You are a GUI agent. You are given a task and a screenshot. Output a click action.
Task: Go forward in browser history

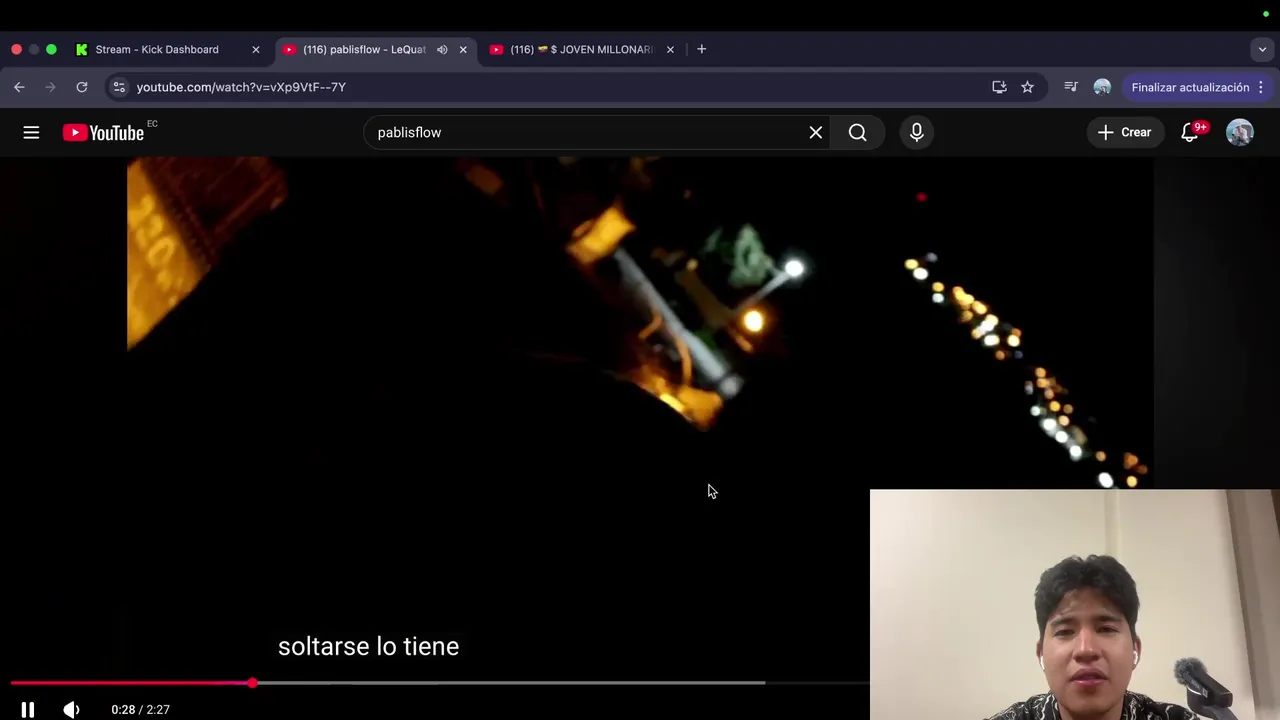[x=50, y=87]
